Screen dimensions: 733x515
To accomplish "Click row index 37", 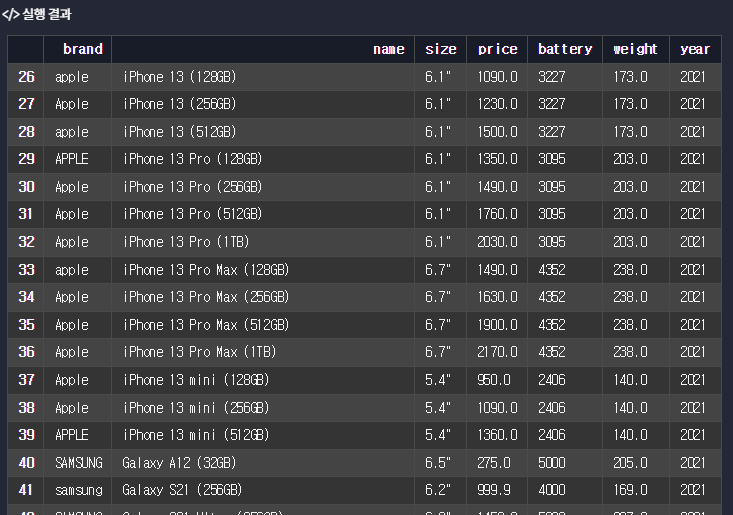I will [26, 379].
